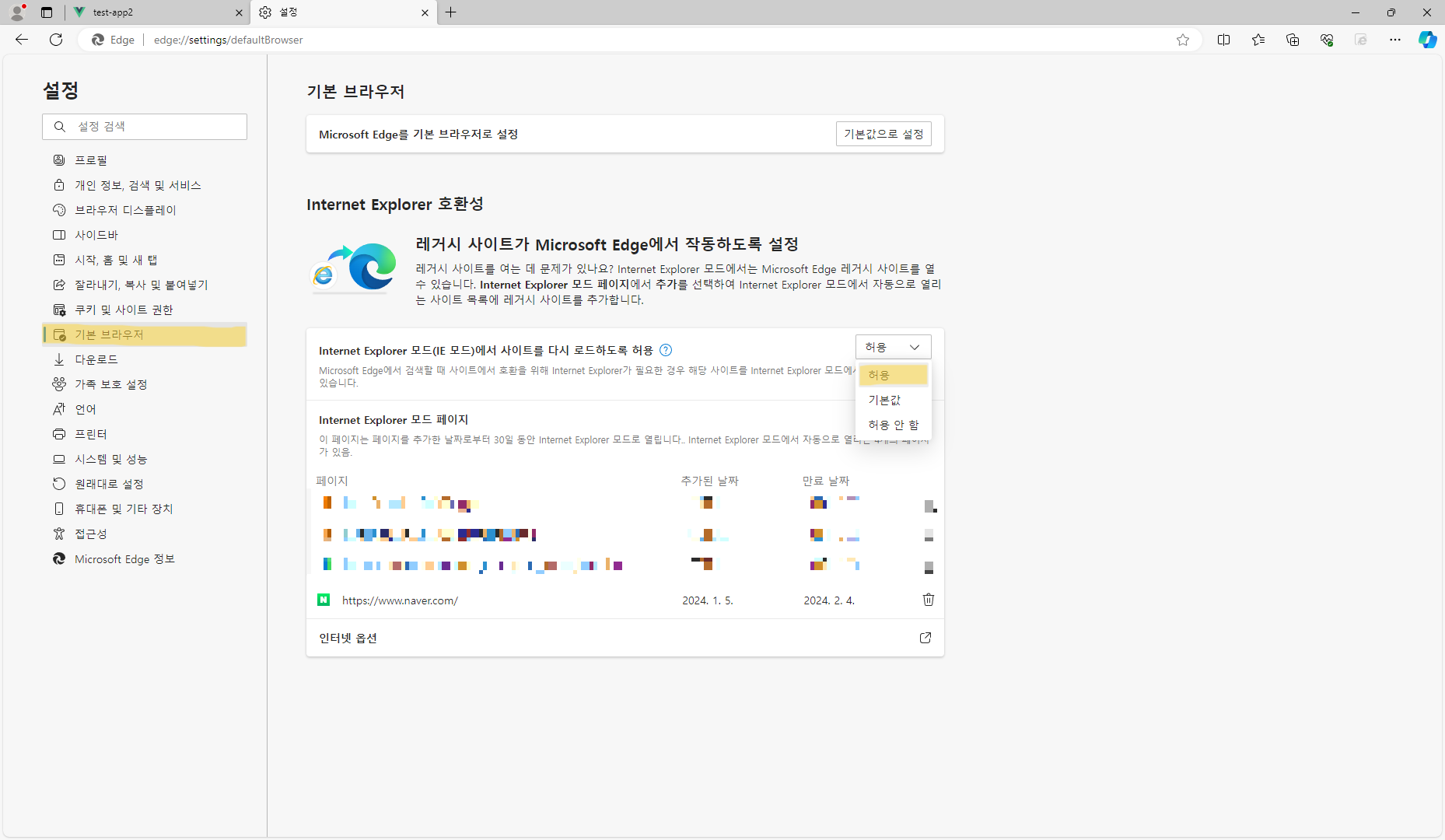The image size is (1445, 840).
Task: Open the Copilot sidebar icon
Action: coord(1428,40)
